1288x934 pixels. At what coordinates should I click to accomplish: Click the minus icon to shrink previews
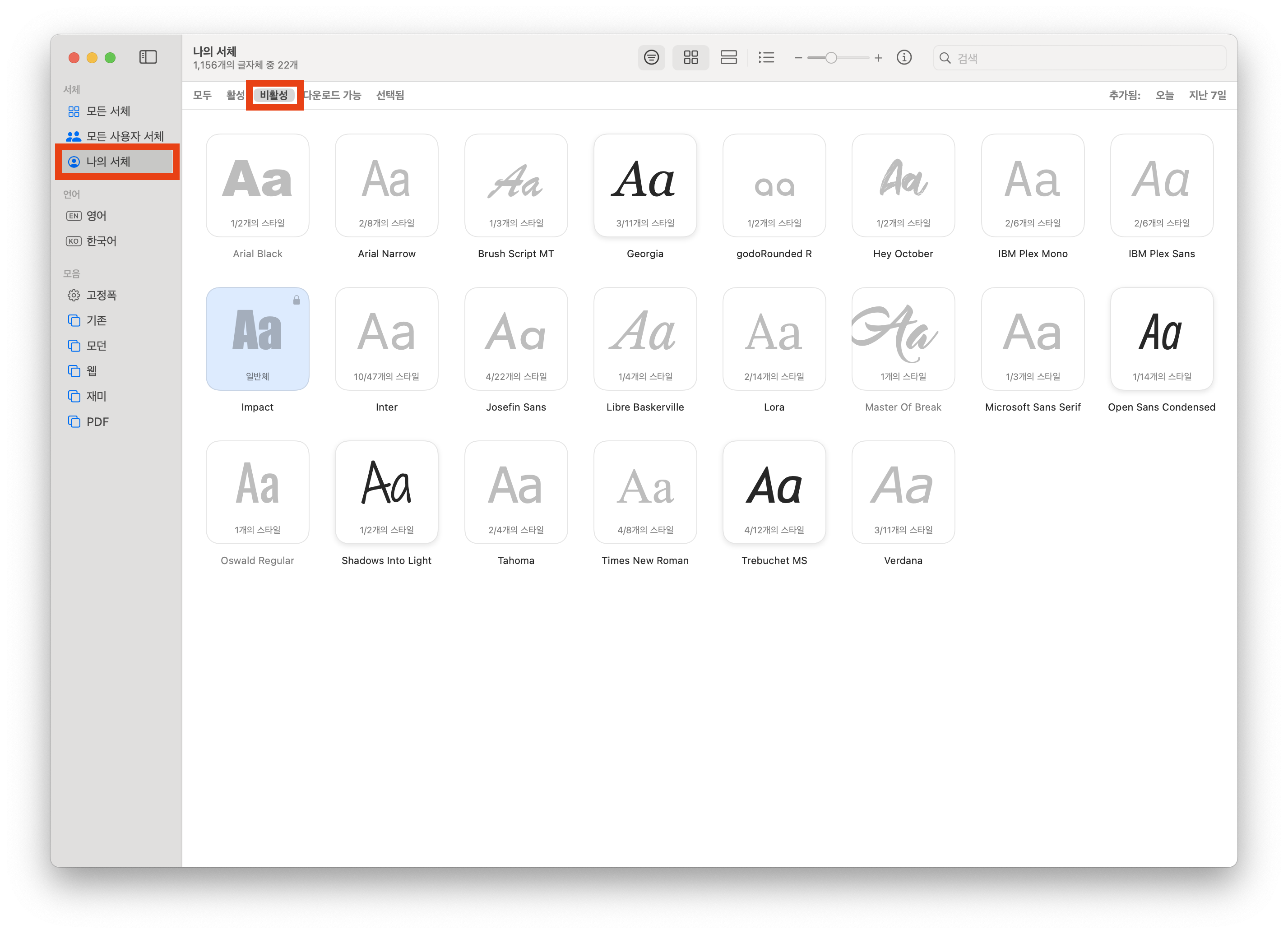pyautogui.click(x=798, y=58)
